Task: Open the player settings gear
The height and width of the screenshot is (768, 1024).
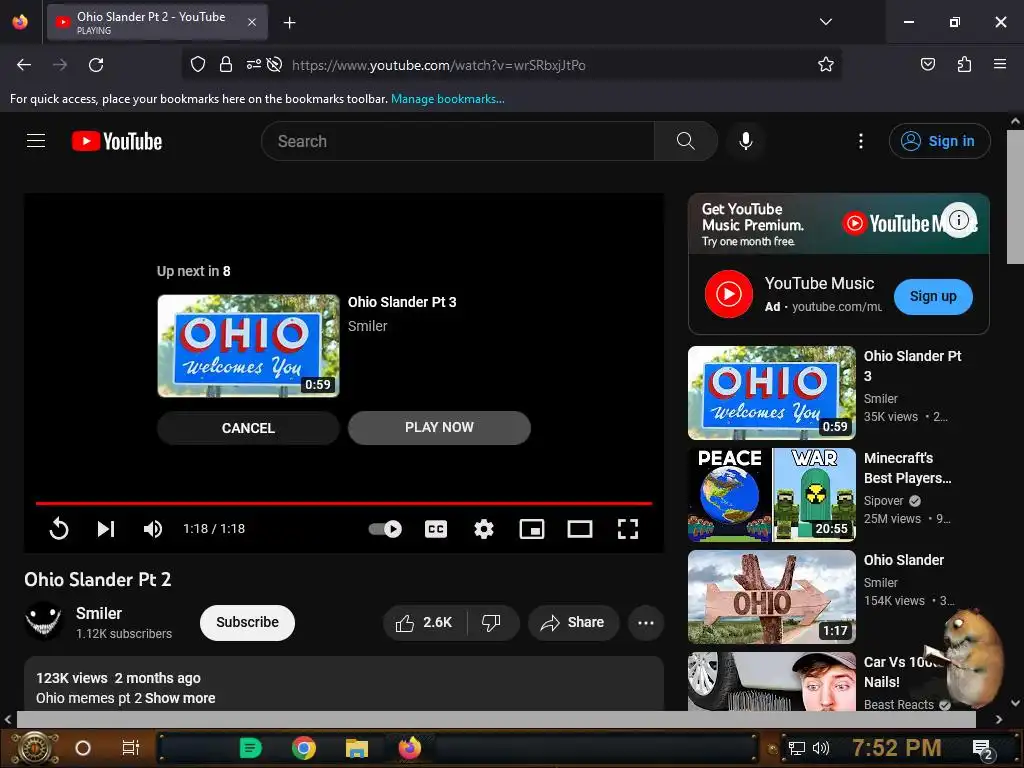Action: tap(483, 528)
